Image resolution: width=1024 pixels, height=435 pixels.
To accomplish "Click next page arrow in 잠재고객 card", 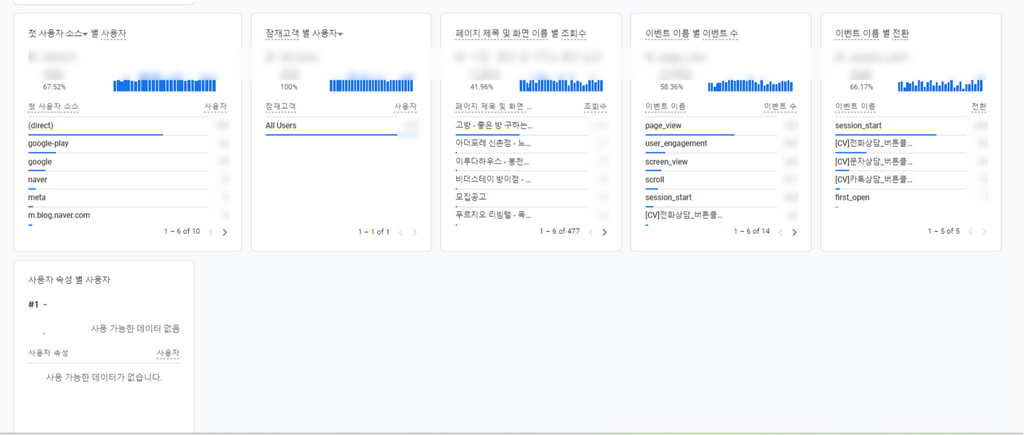I will coord(415,232).
